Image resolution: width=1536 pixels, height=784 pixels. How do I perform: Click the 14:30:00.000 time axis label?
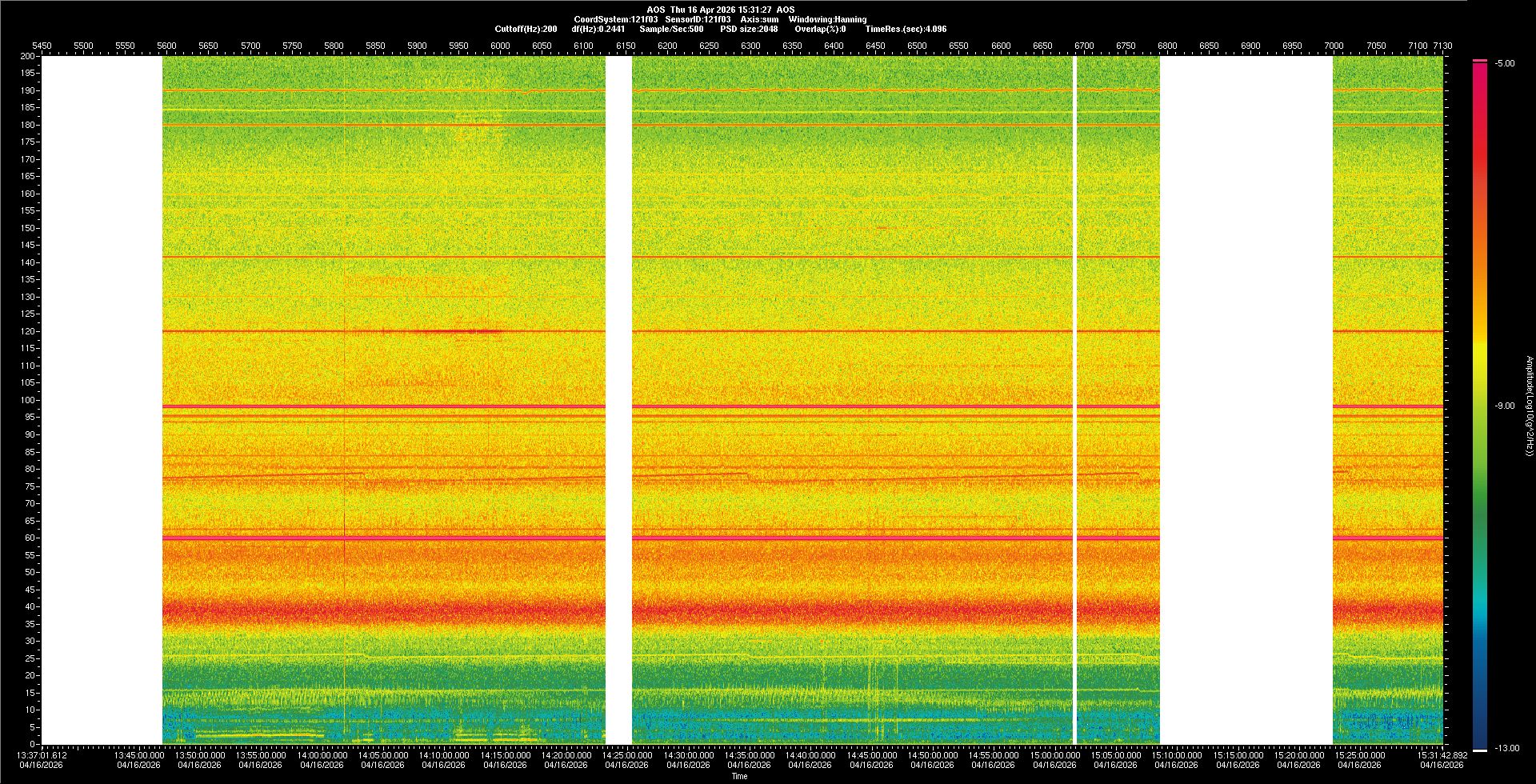(688, 755)
